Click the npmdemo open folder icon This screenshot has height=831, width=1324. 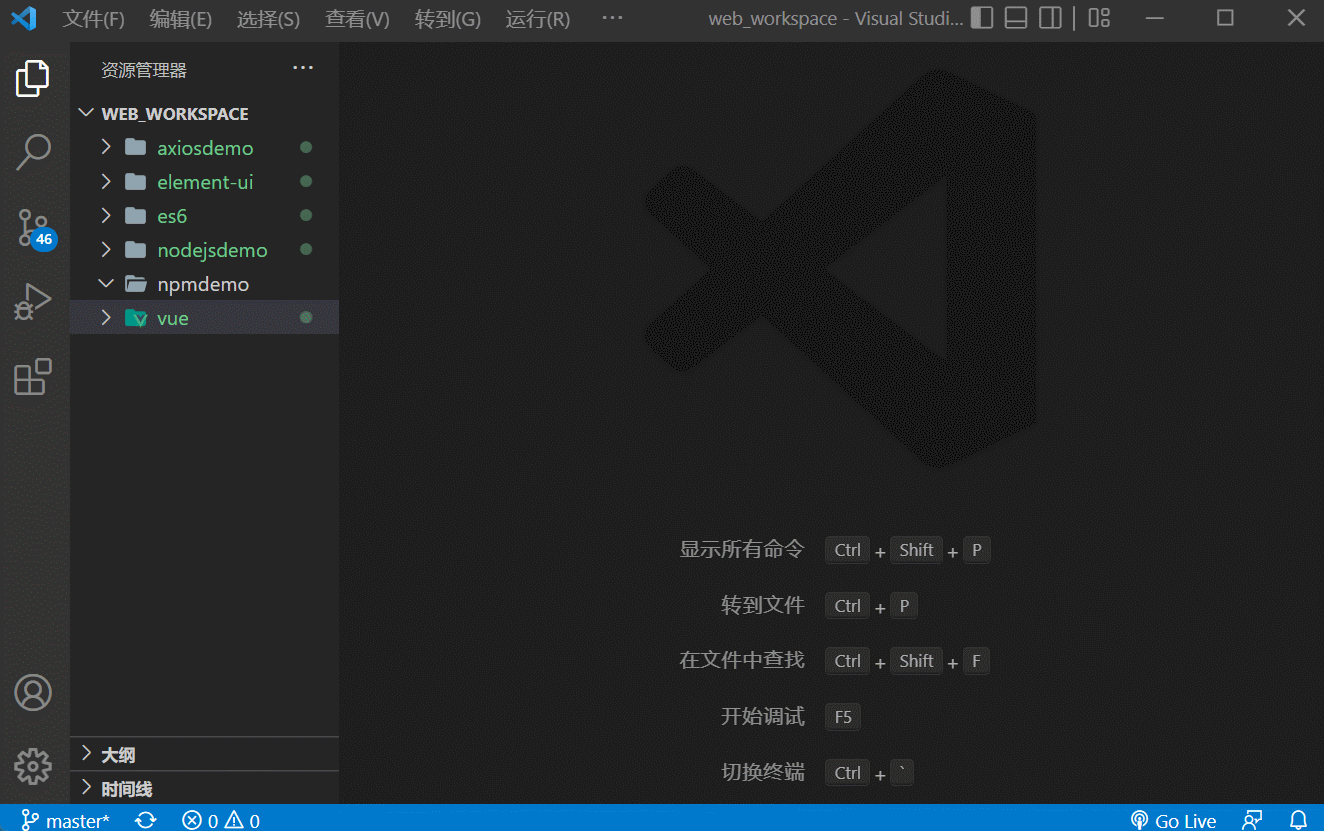(136, 284)
